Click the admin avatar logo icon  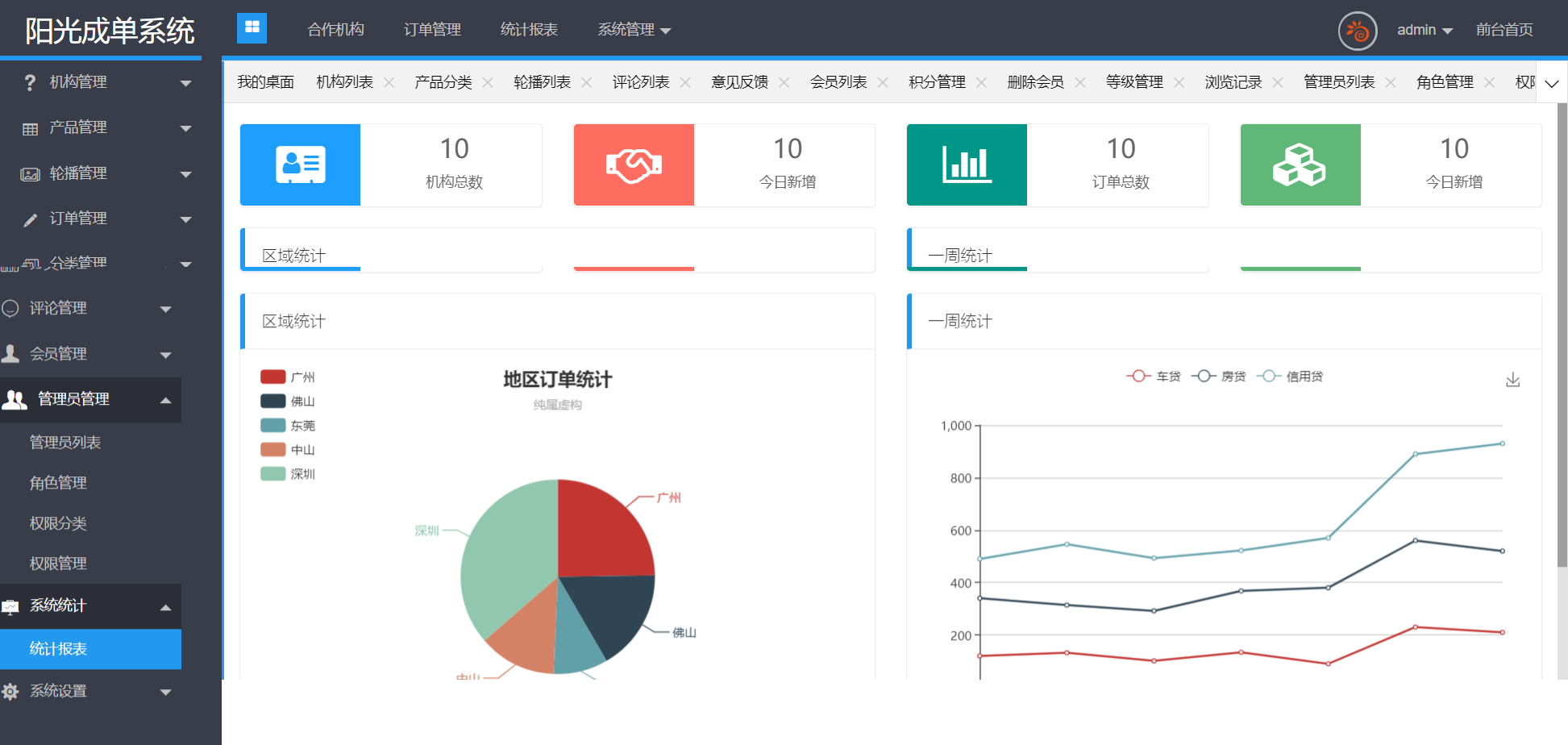pyautogui.click(x=1358, y=31)
